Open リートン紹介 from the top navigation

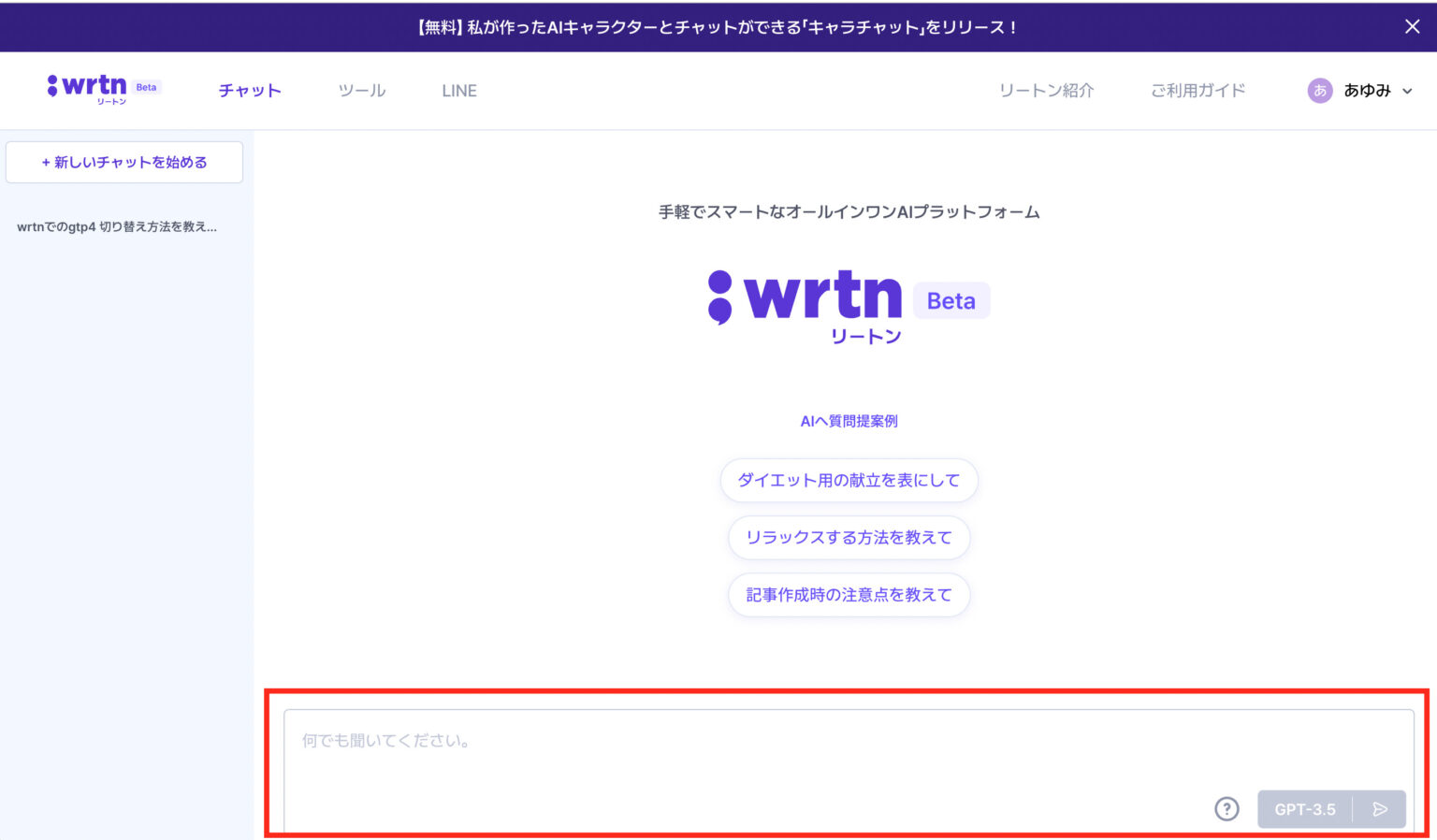coord(1045,90)
